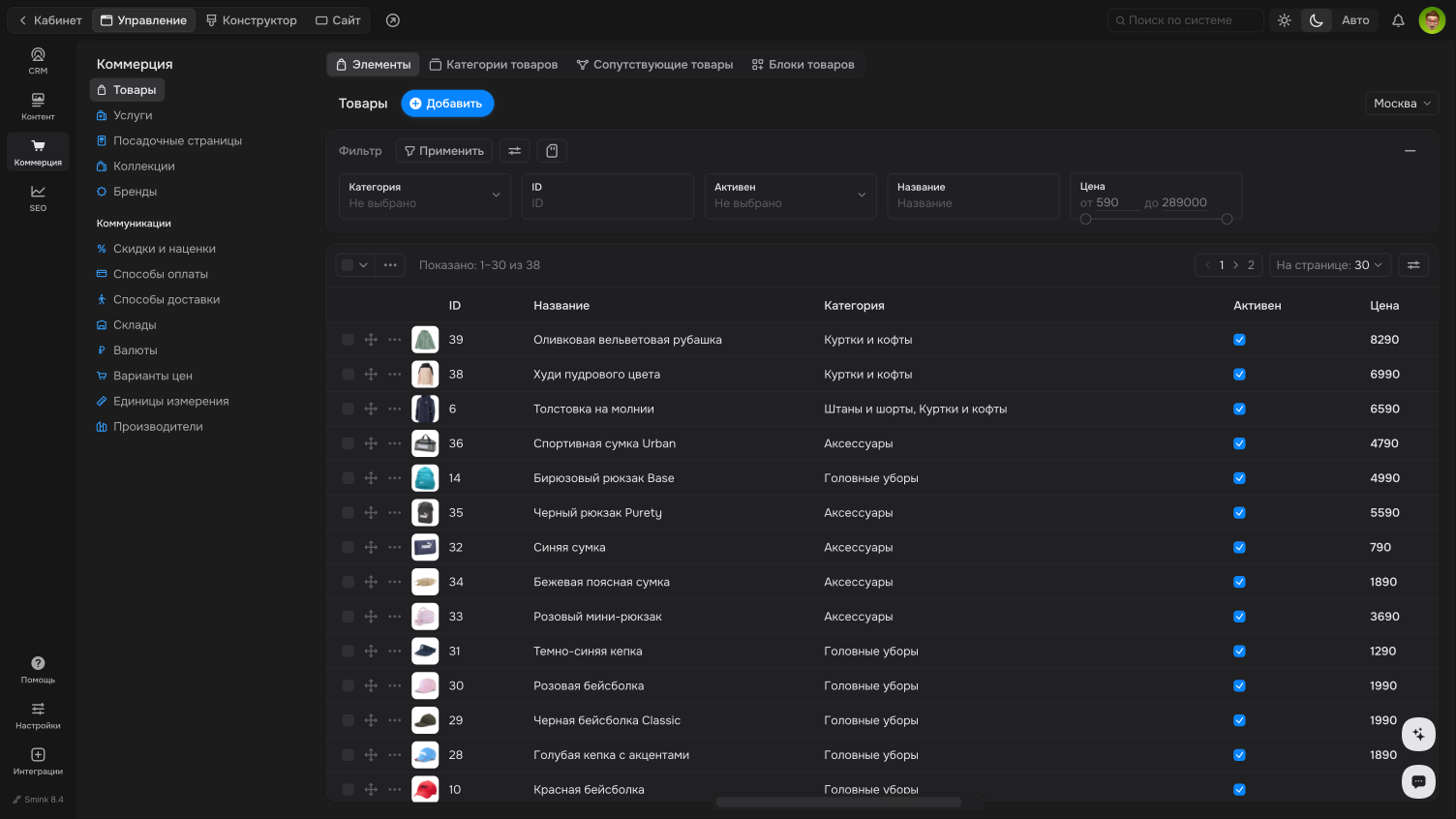Click the compass icon next to Сайт
The image size is (1456, 819).
[392, 20]
